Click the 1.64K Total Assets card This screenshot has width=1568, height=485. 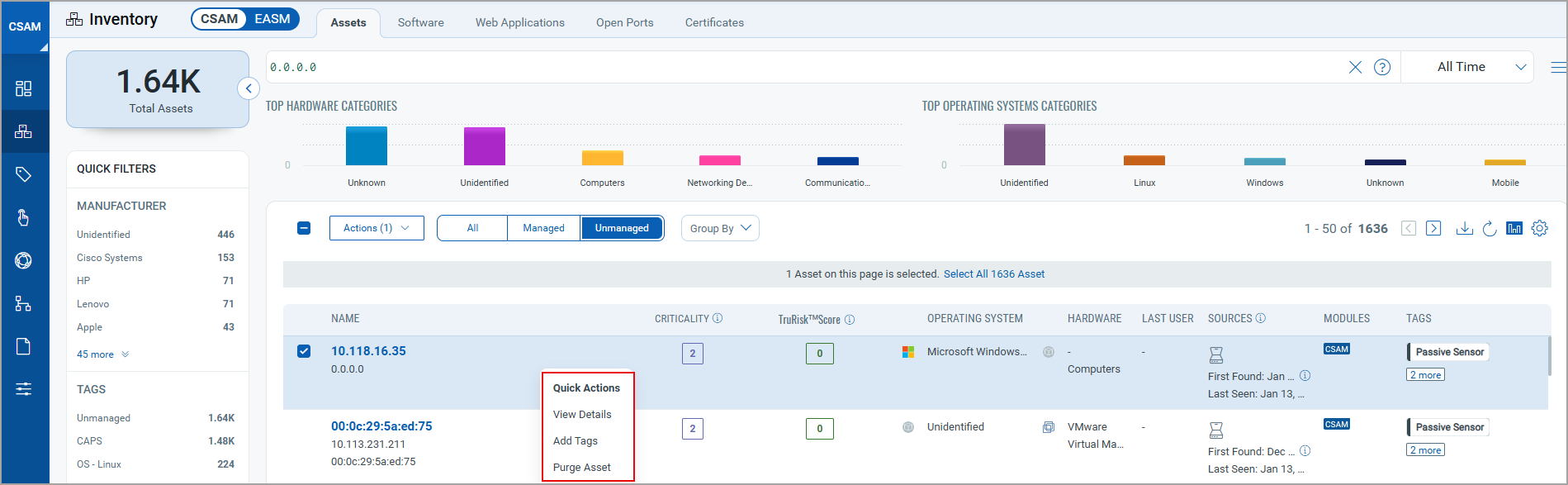tap(158, 89)
